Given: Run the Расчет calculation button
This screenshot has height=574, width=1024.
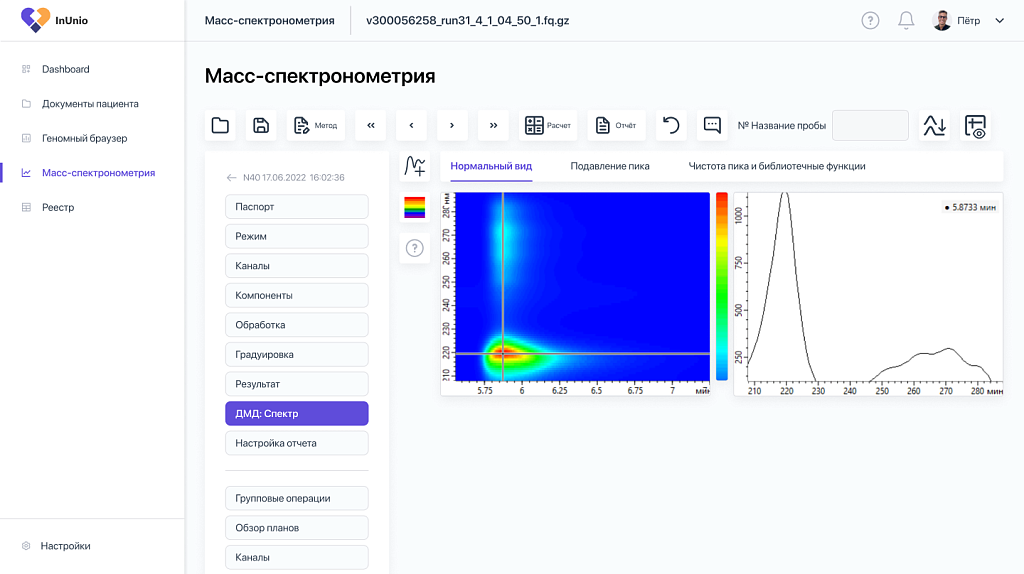Looking at the screenshot, I should [x=548, y=125].
